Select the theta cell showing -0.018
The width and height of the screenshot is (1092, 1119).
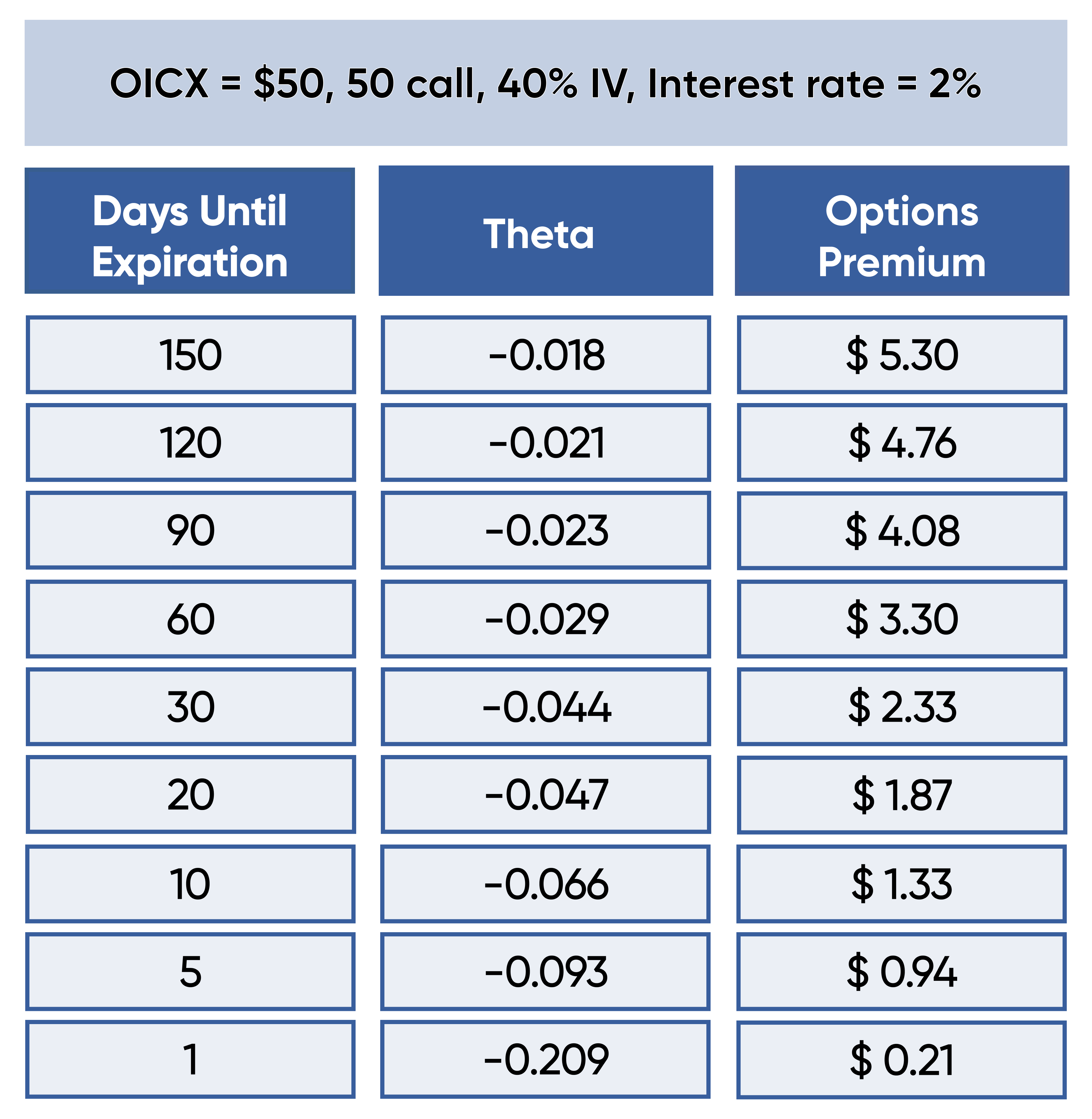[545, 354]
